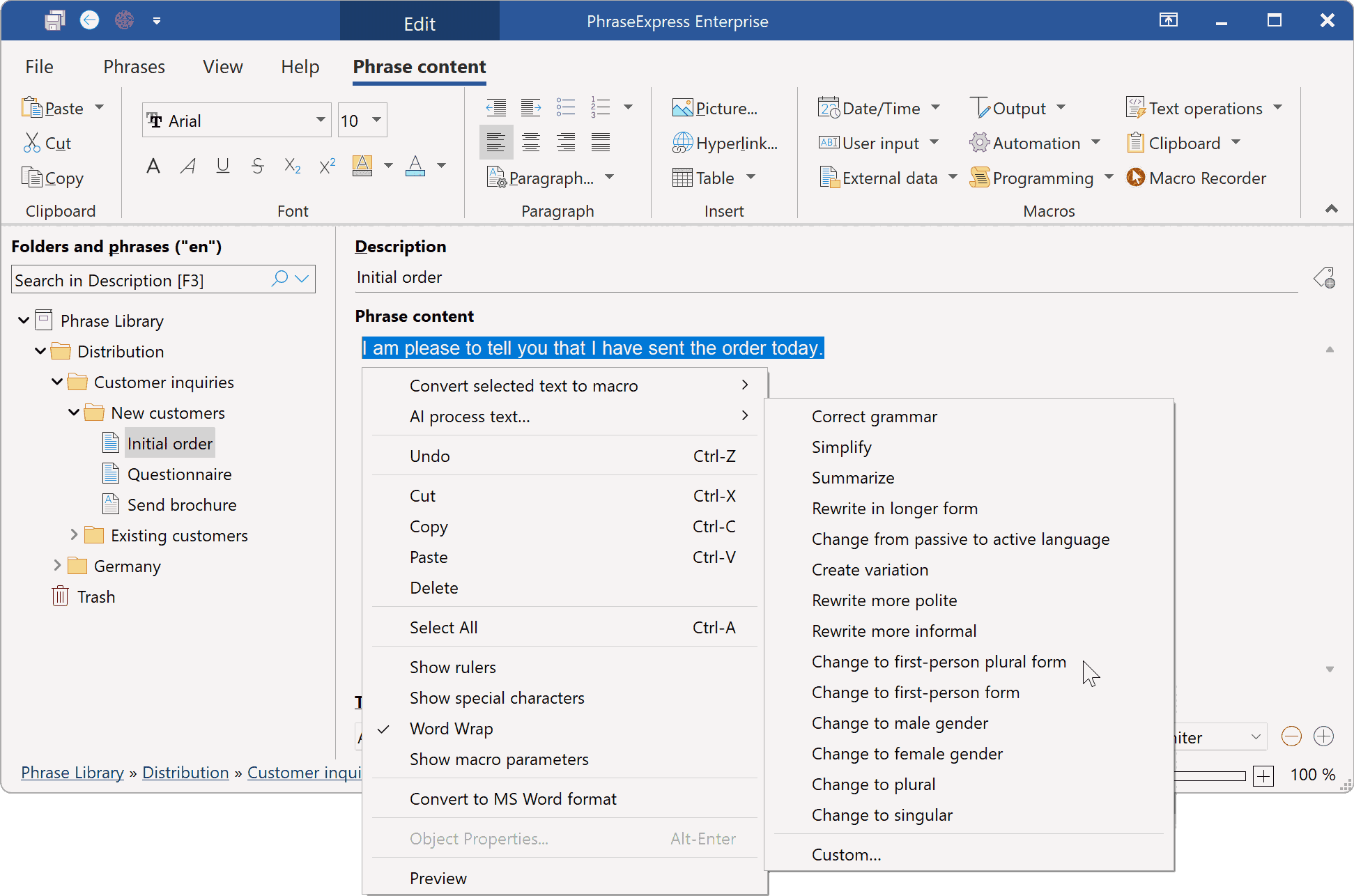Toggle Word Wrap in the context menu

point(452,728)
